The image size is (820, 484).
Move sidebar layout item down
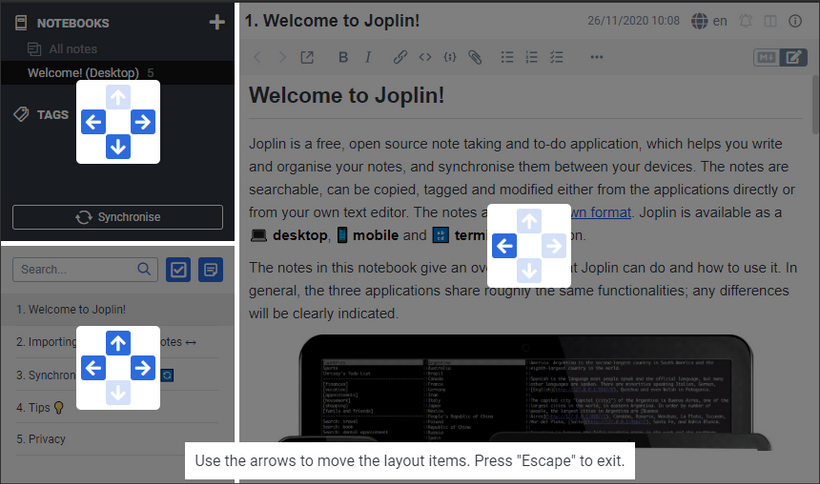pos(118,147)
